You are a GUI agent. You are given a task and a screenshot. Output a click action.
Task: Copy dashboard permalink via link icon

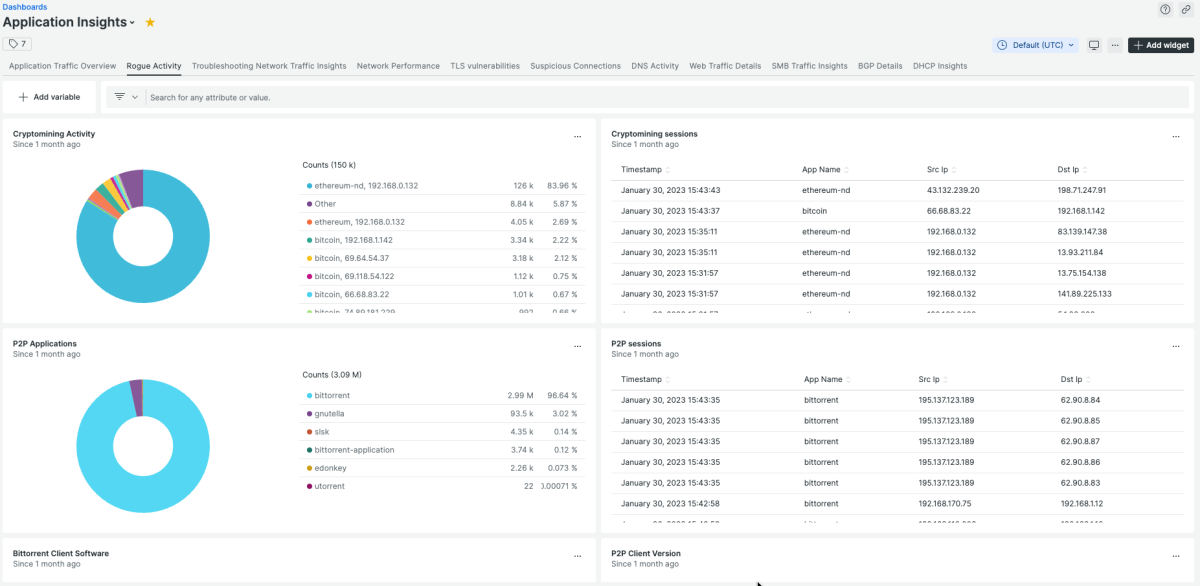click(x=1186, y=9)
